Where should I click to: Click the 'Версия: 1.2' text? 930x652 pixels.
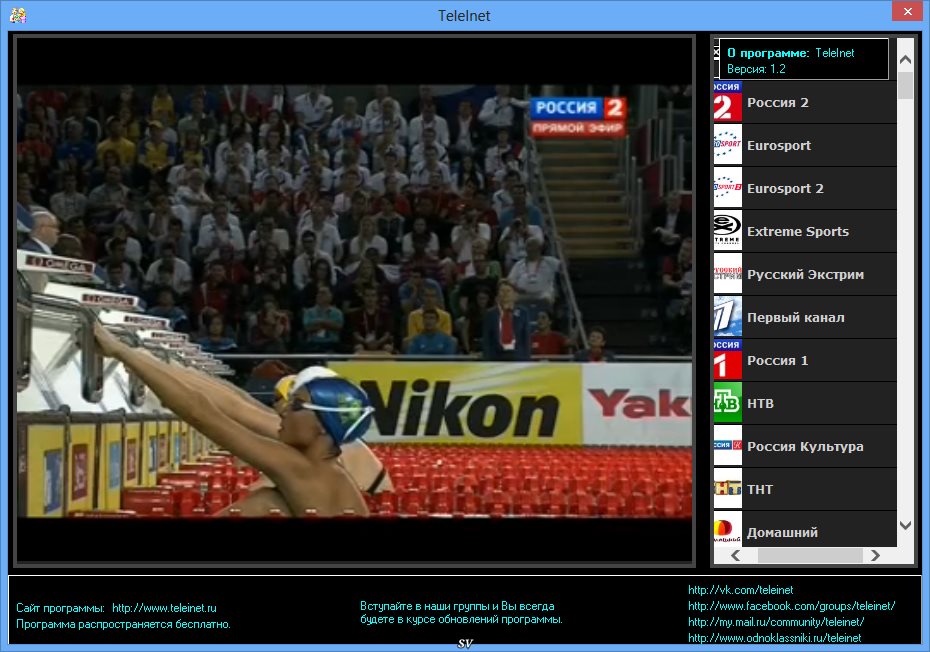[756, 69]
